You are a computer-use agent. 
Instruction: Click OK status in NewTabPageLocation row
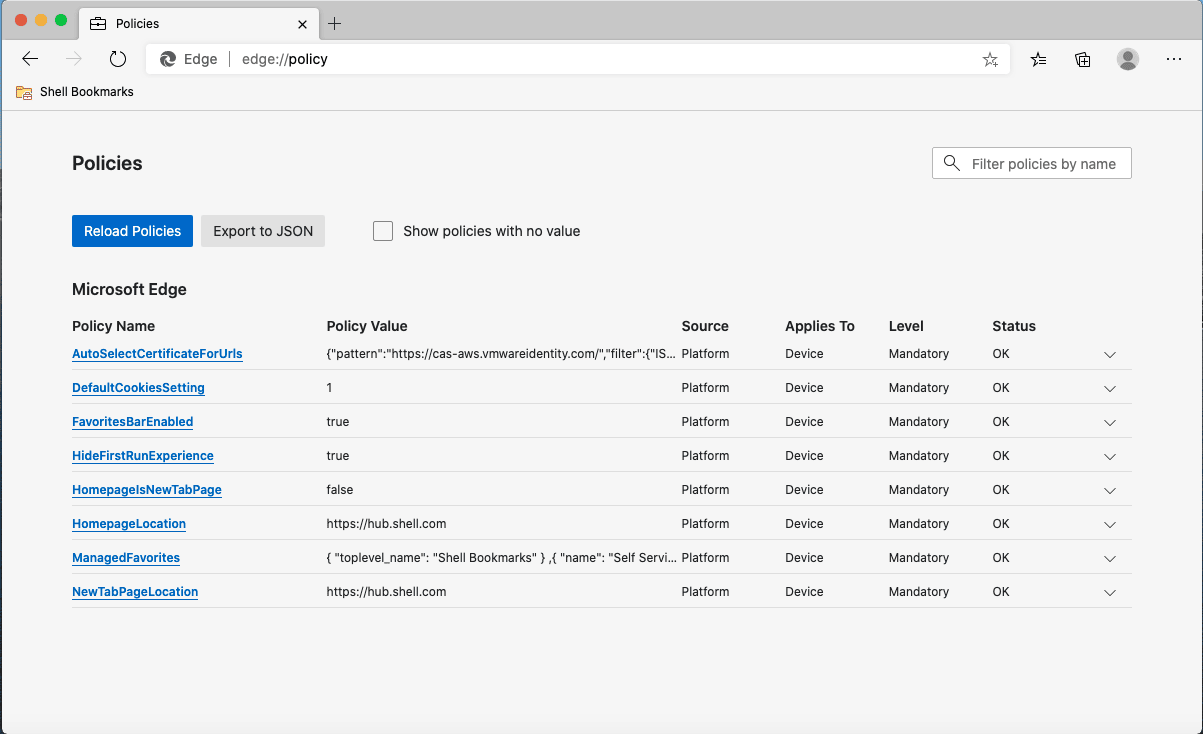pos(1001,592)
